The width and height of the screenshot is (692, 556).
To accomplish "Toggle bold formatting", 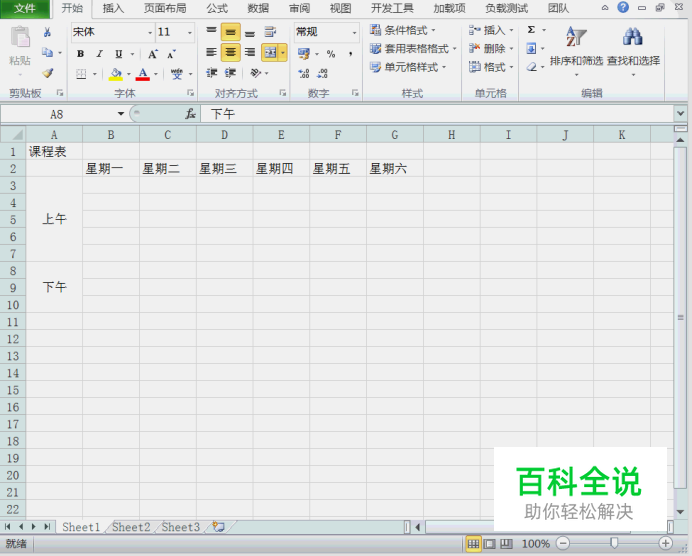I will (x=80, y=54).
